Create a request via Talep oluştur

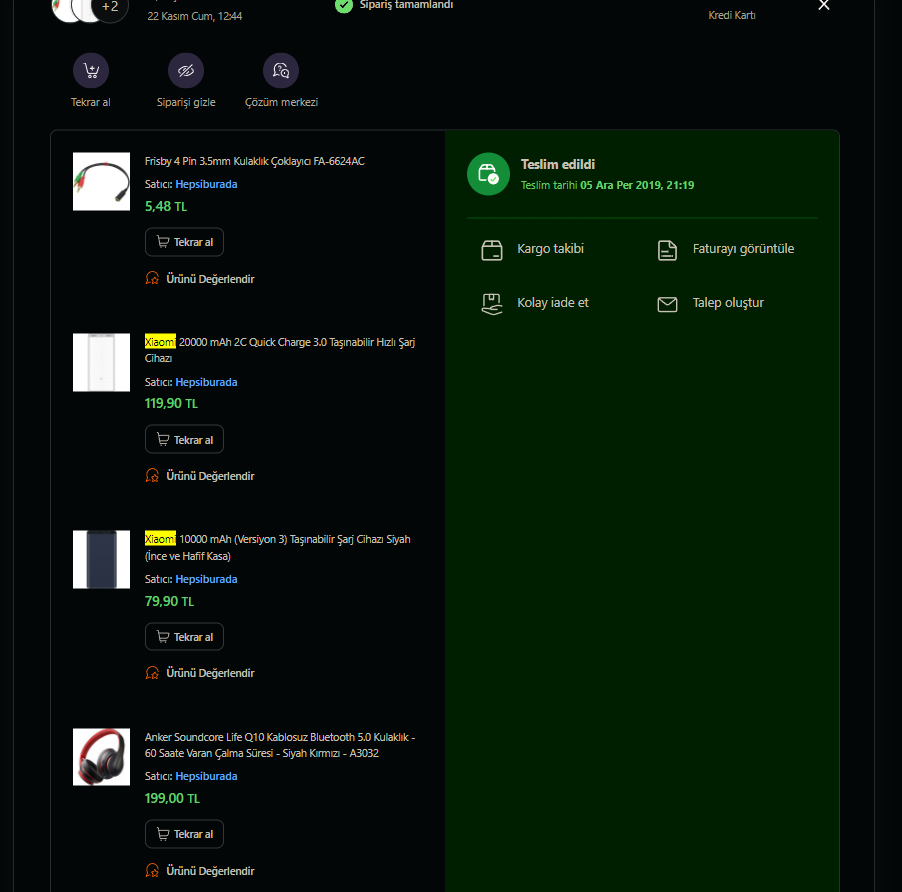pos(710,303)
